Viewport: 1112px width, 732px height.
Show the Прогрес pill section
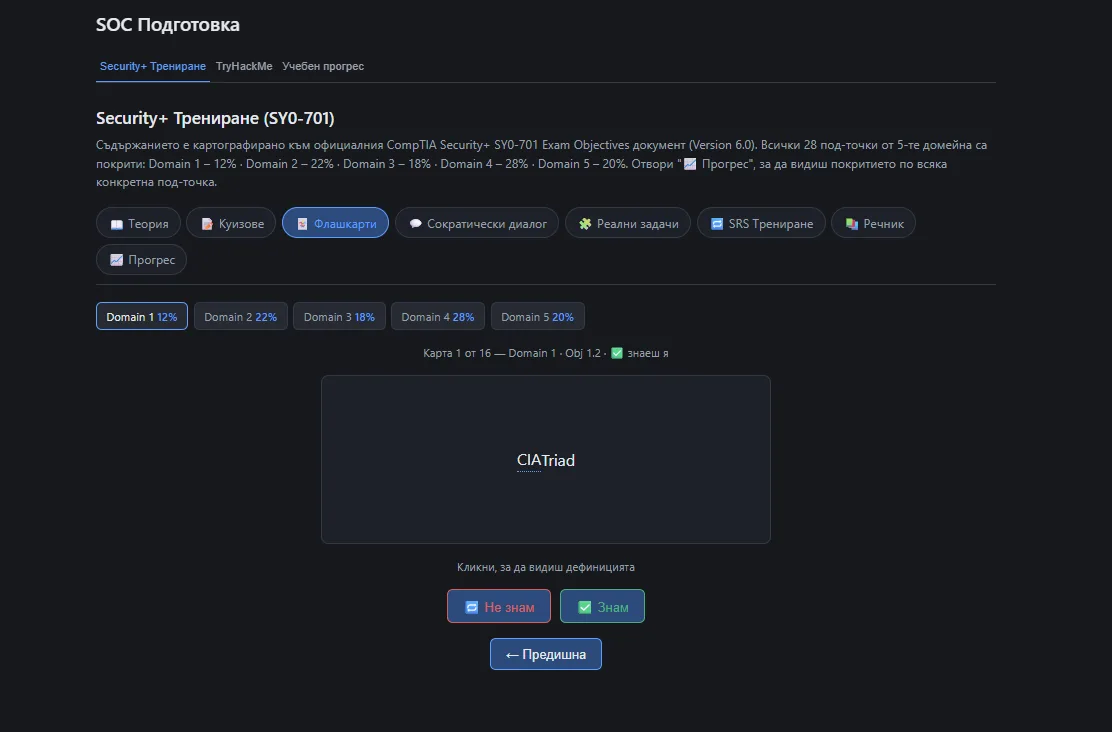click(x=141, y=260)
